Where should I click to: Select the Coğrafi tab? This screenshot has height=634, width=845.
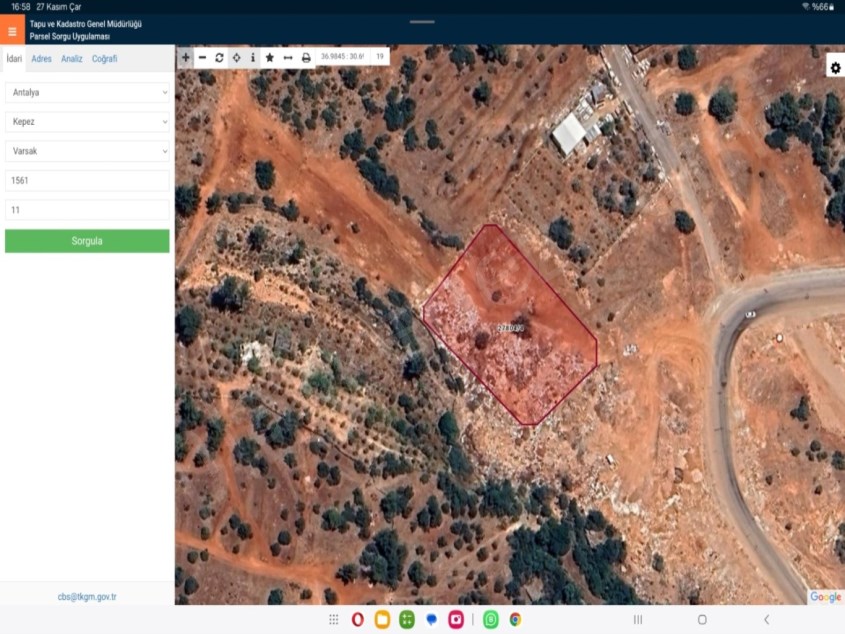click(x=105, y=59)
